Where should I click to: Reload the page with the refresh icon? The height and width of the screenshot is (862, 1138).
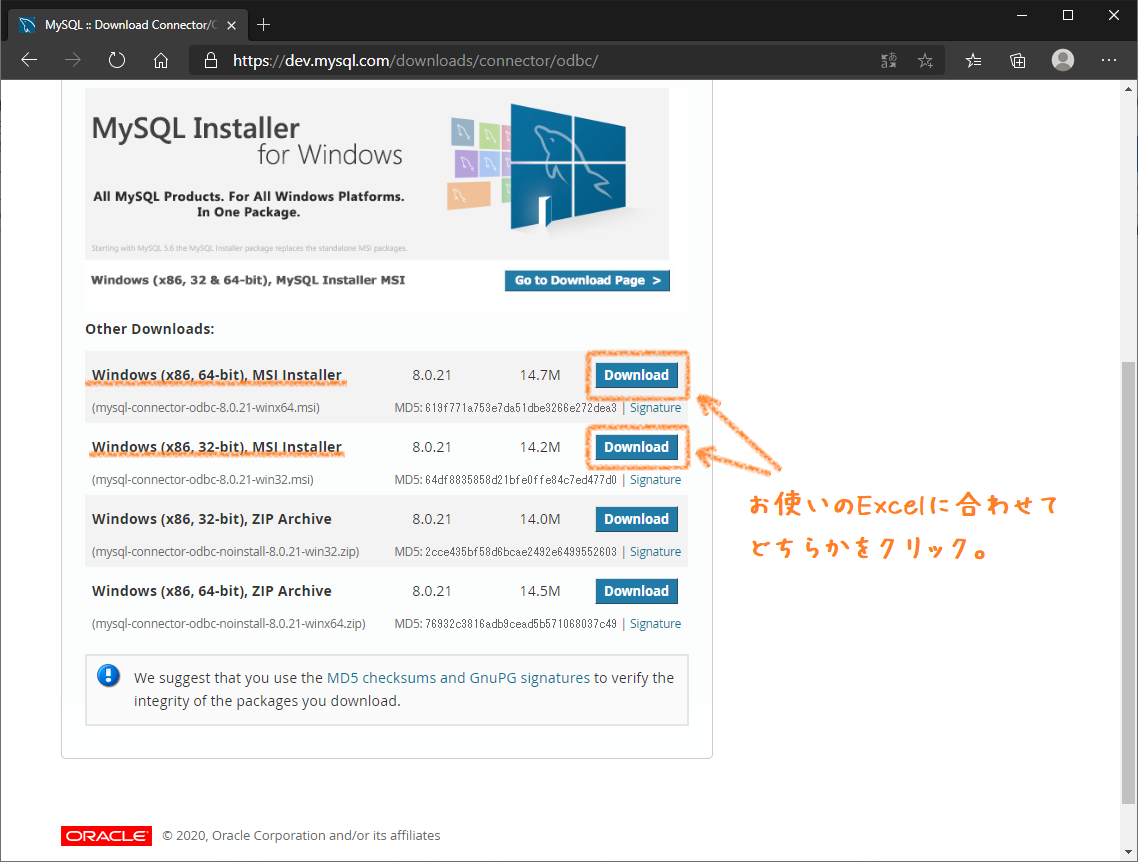[117, 60]
